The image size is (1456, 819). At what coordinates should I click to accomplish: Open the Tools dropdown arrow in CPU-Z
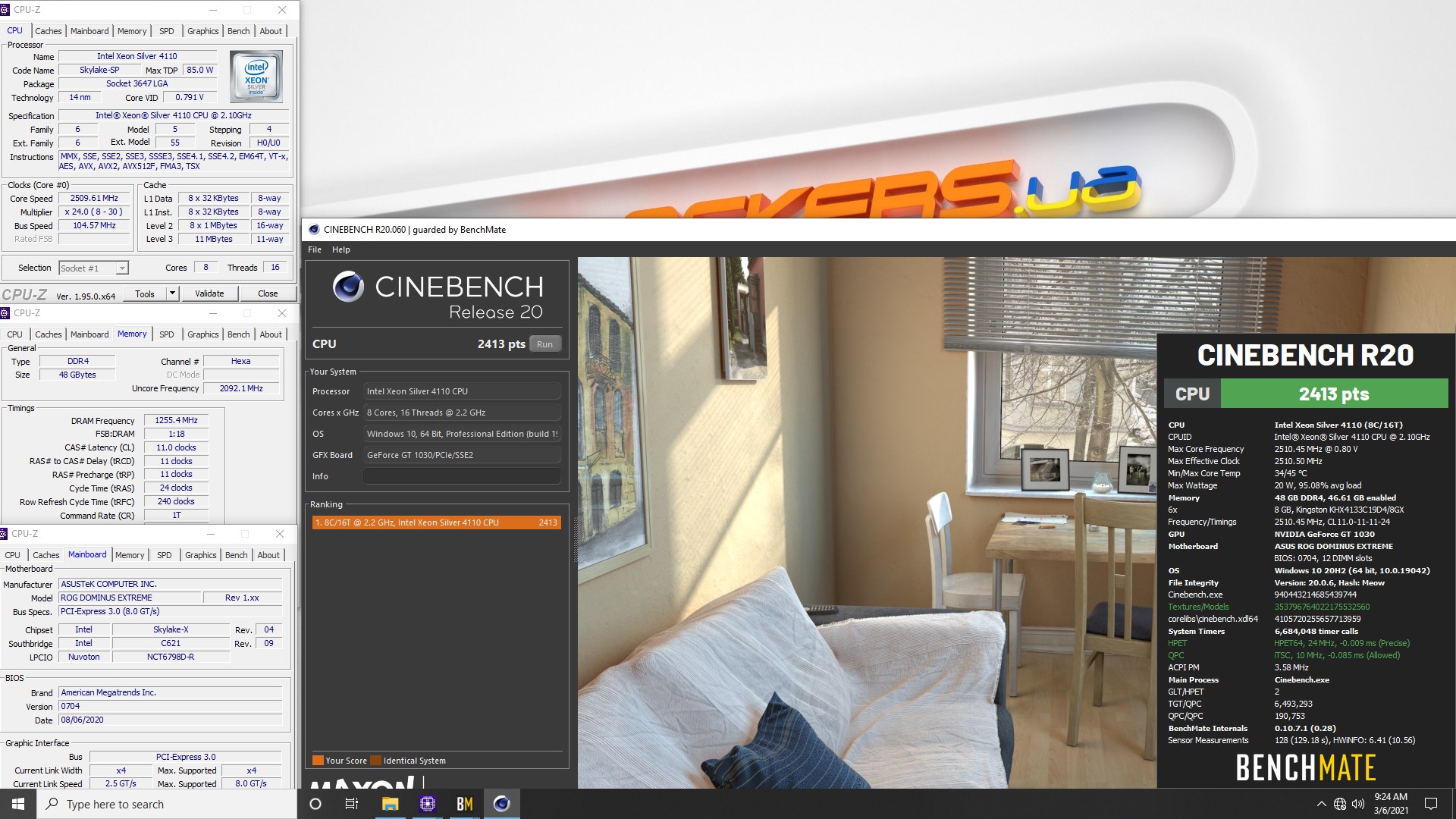(x=172, y=293)
